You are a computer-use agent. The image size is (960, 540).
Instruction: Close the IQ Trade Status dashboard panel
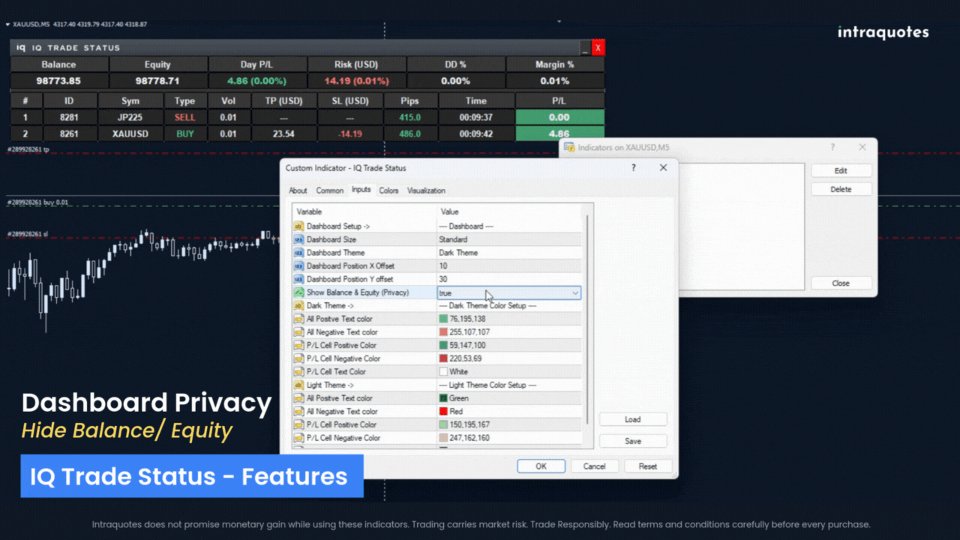pos(598,48)
